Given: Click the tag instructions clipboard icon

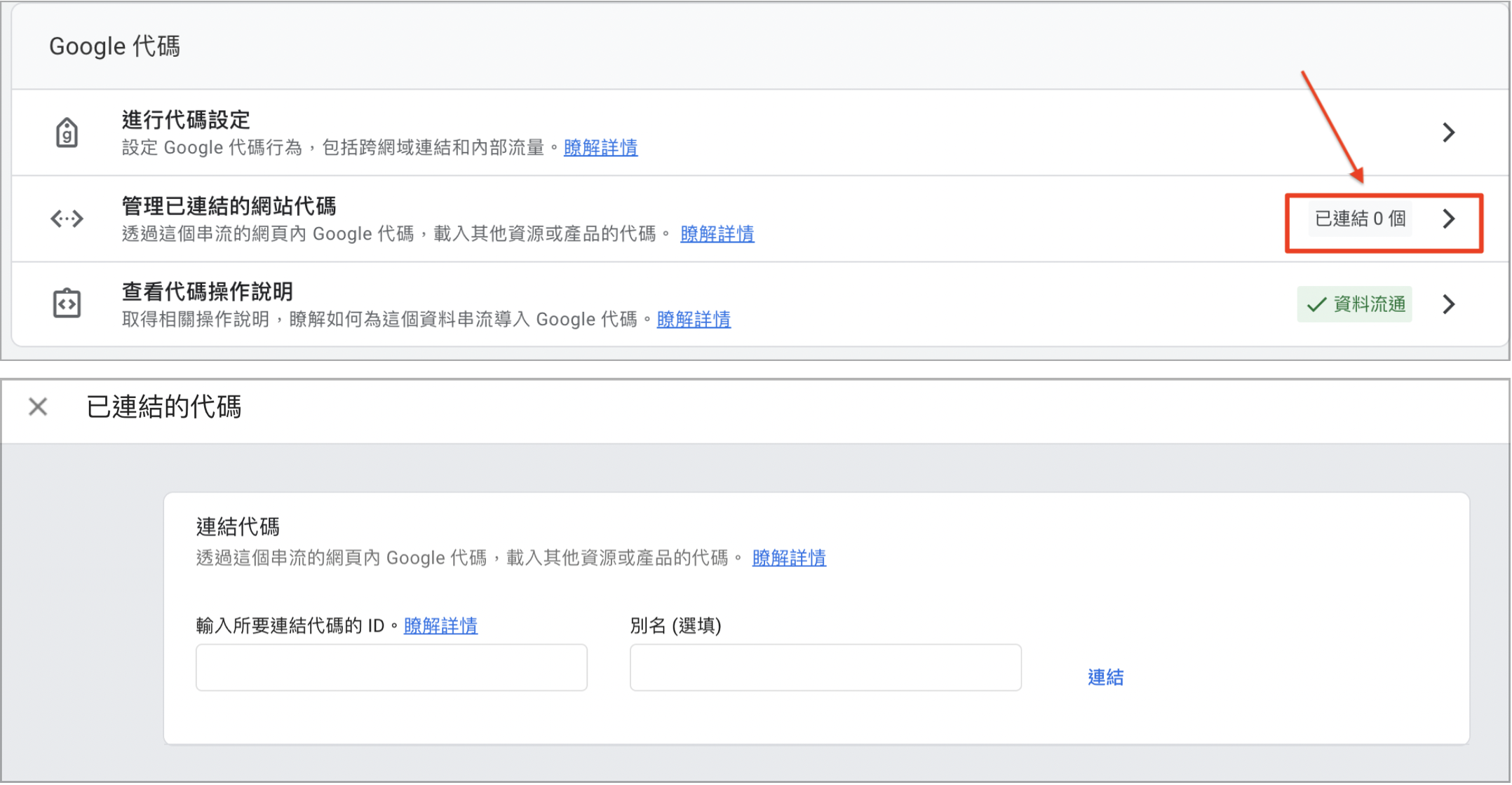Looking at the screenshot, I should click(x=67, y=303).
